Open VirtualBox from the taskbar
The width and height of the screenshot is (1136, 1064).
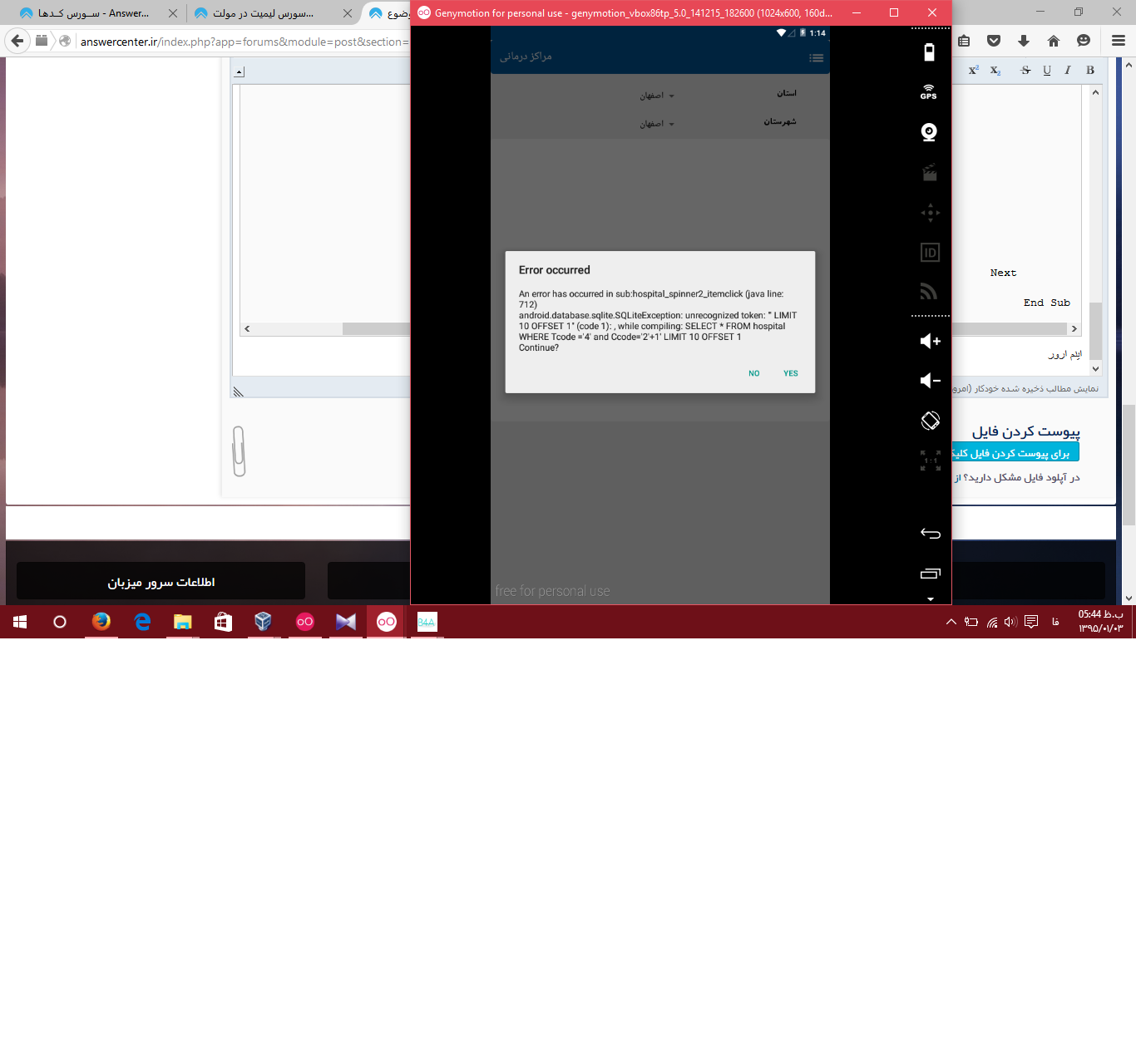[264, 622]
